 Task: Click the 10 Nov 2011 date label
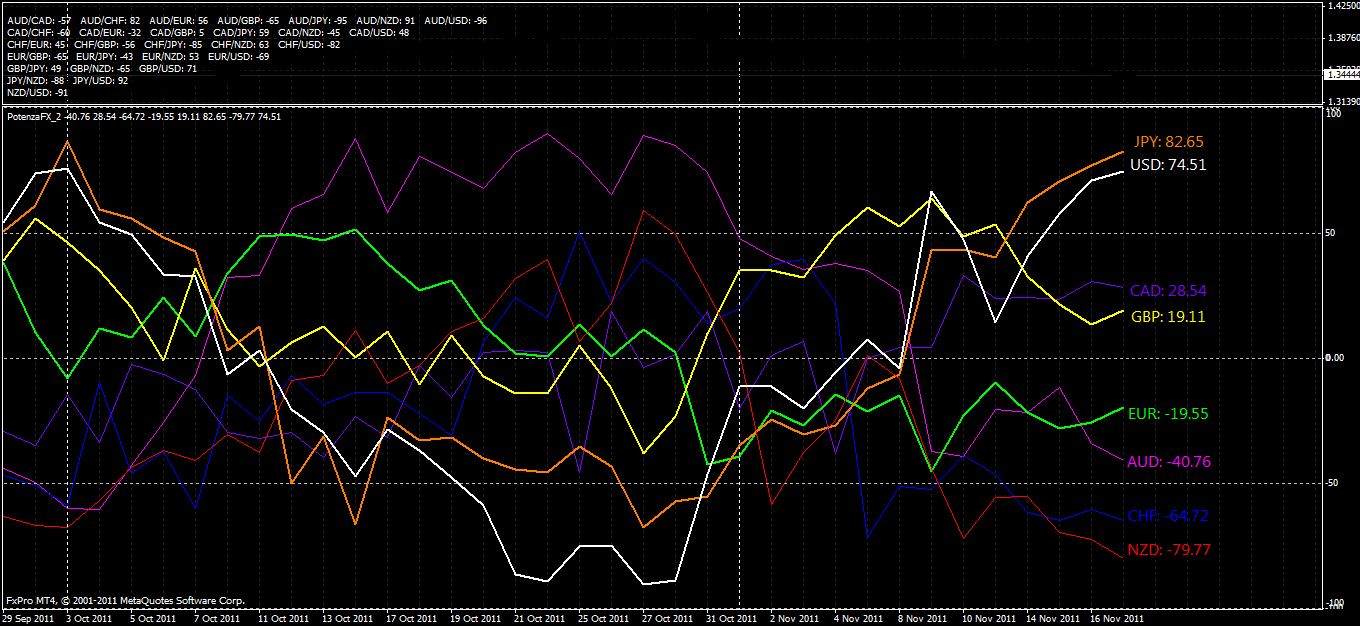coord(987,619)
